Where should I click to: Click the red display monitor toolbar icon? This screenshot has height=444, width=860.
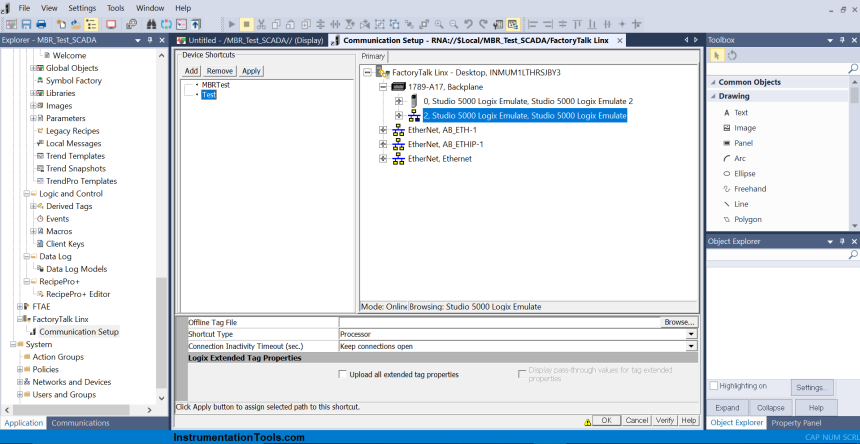tap(111, 24)
